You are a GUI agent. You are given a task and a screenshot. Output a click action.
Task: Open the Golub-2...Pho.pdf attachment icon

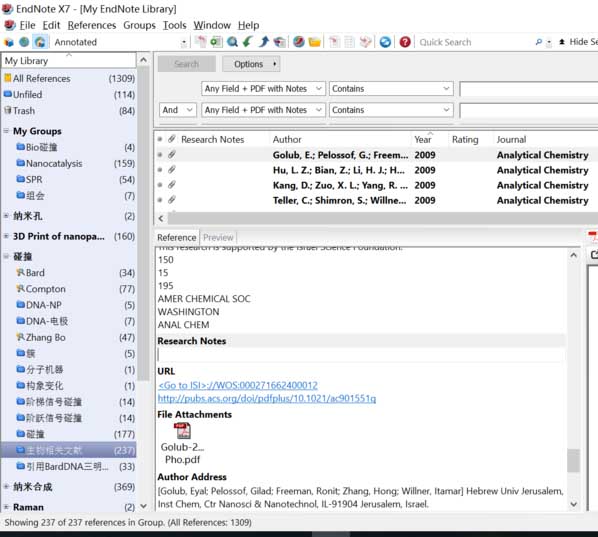click(x=182, y=431)
